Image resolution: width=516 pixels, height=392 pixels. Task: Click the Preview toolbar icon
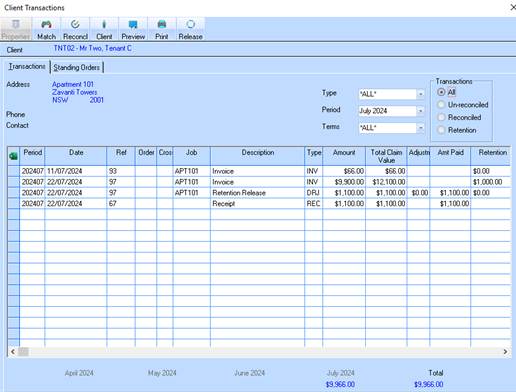pos(133,29)
